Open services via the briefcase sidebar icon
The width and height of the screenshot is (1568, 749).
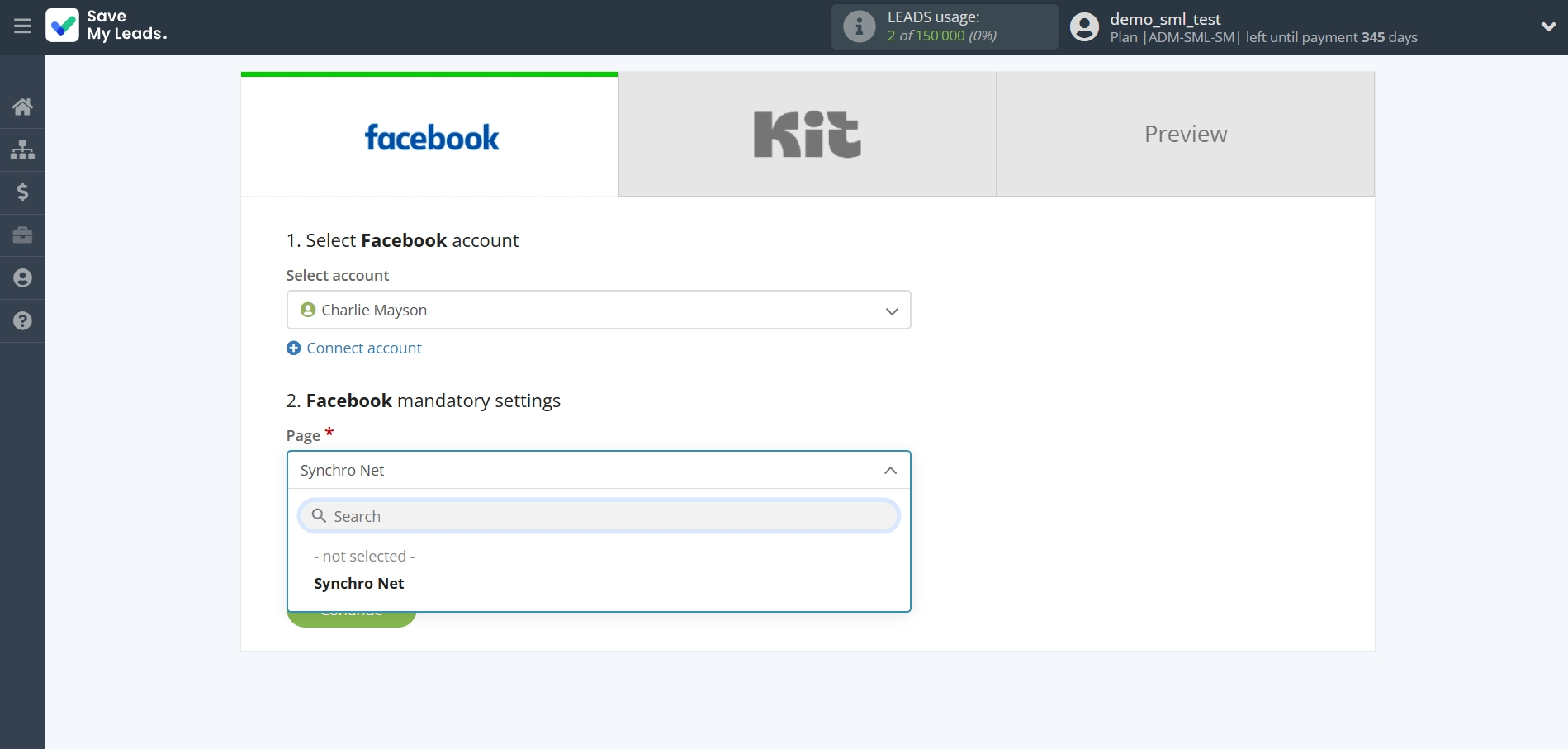[21, 235]
